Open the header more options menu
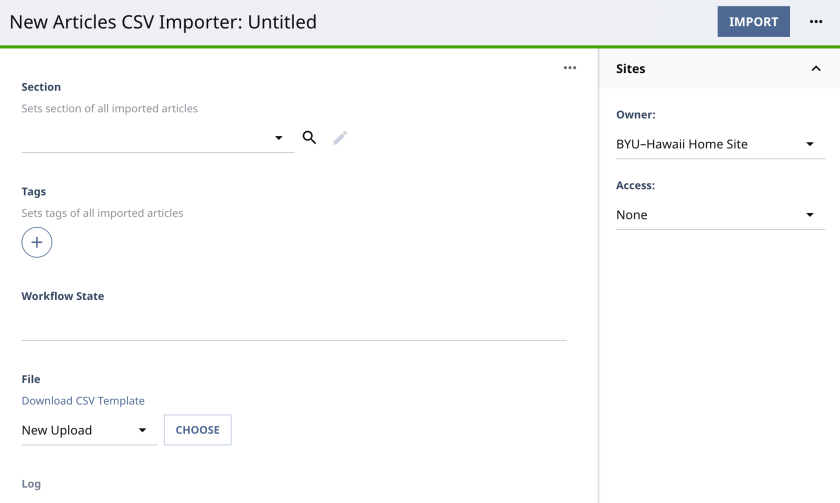 click(x=816, y=22)
